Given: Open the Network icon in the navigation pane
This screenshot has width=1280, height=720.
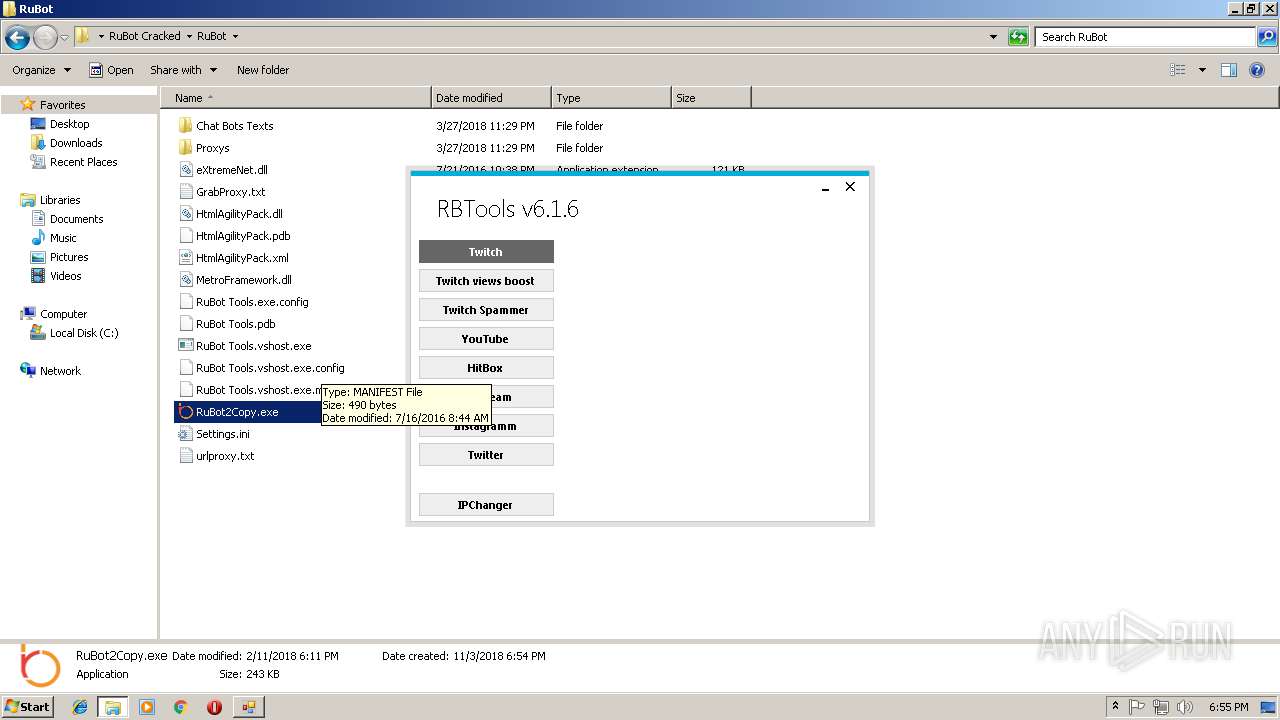Looking at the screenshot, I should pos(28,371).
